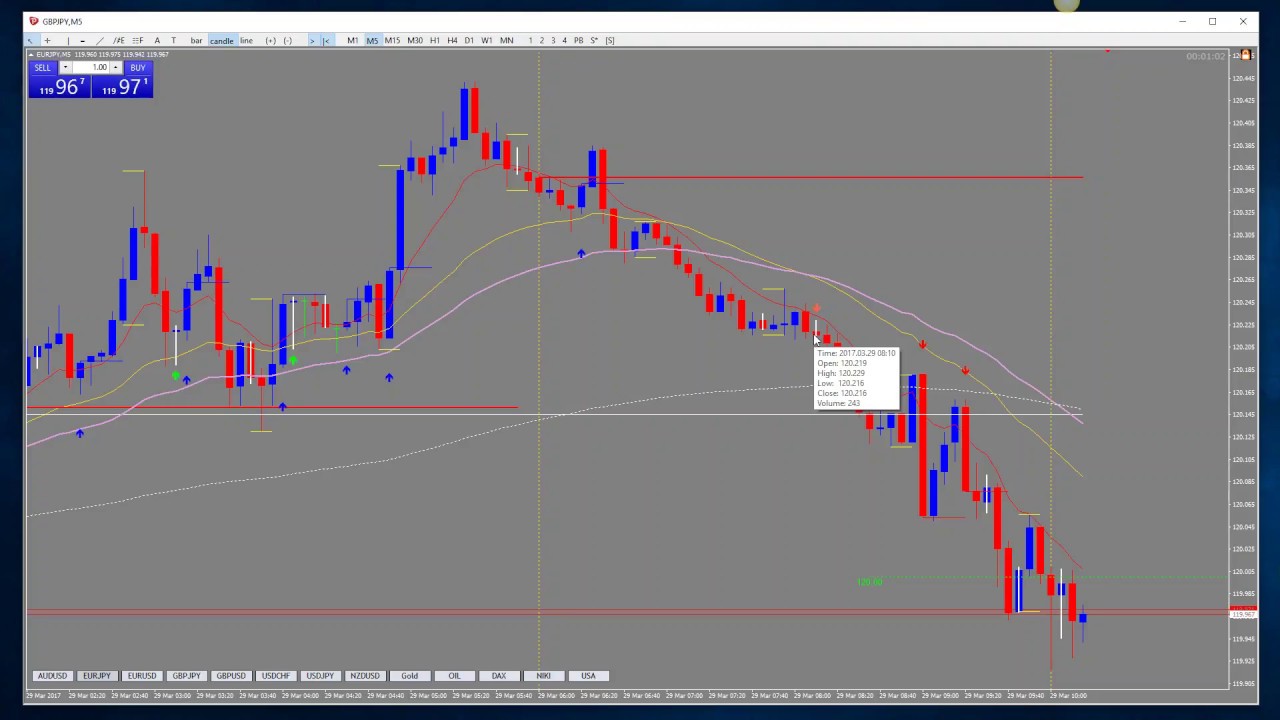1280x720 pixels.
Task: Increase lot size with up arrow
Action: [115, 68]
